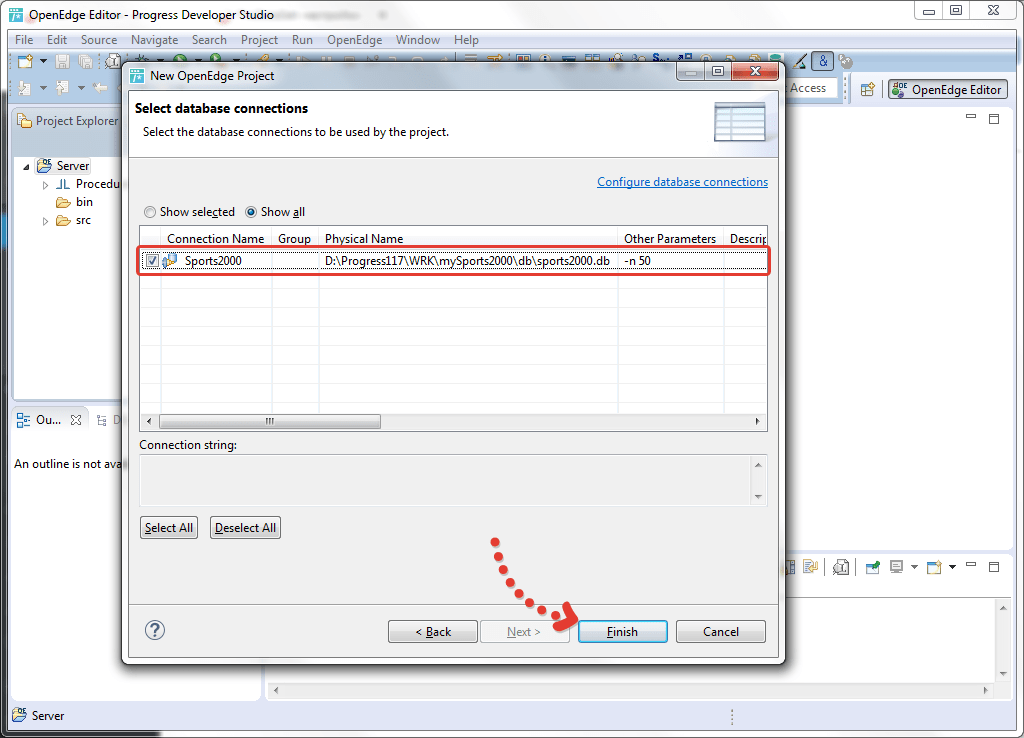Click the ampersand toolbar button
The height and width of the screenshot is (738, 1024).
point(823,61)
